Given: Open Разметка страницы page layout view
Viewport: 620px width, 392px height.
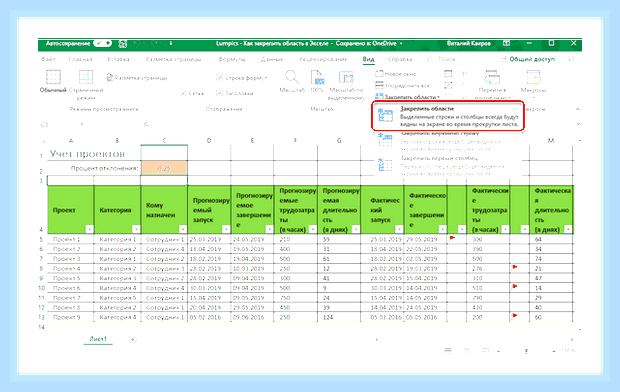Looking at the screenshot, I should (x=137, y=78).
